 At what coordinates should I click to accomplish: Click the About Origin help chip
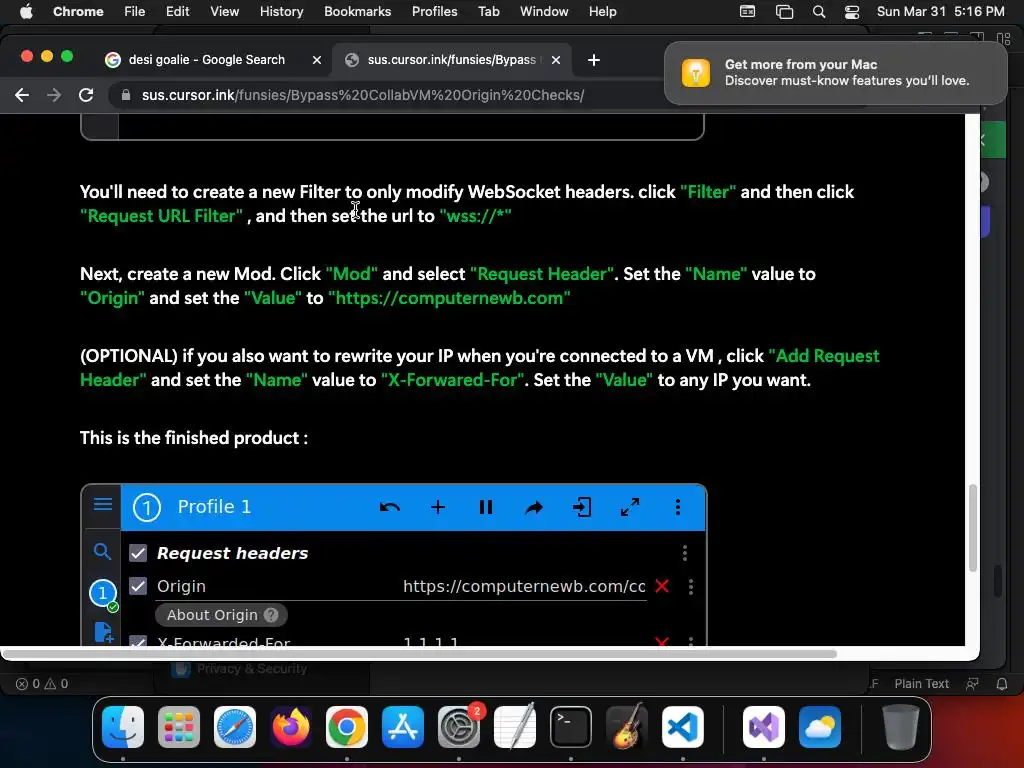[x=221, y=615]
